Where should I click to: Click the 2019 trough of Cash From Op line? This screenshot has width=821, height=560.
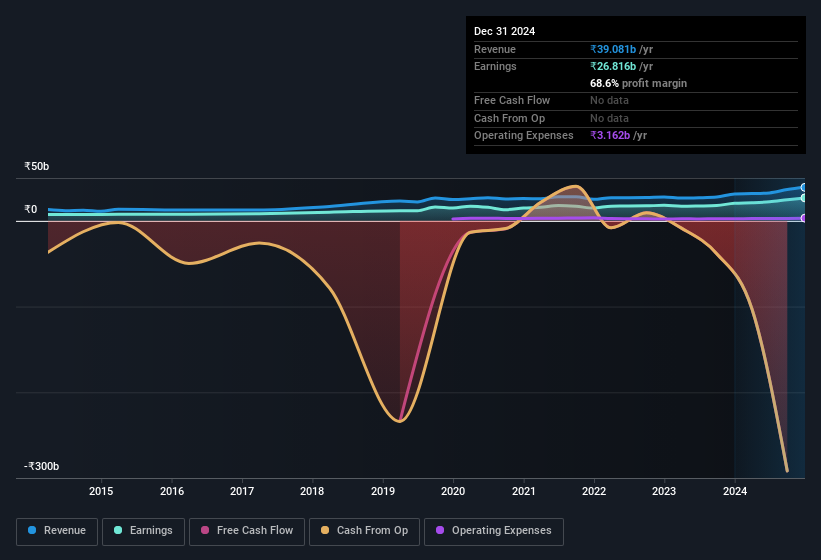coord(400,421)
